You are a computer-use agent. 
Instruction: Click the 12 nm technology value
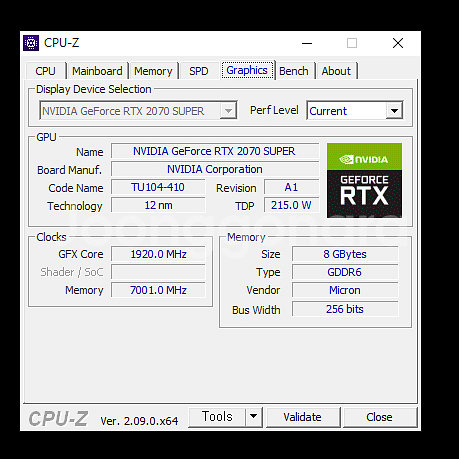[x=158, y=205]
